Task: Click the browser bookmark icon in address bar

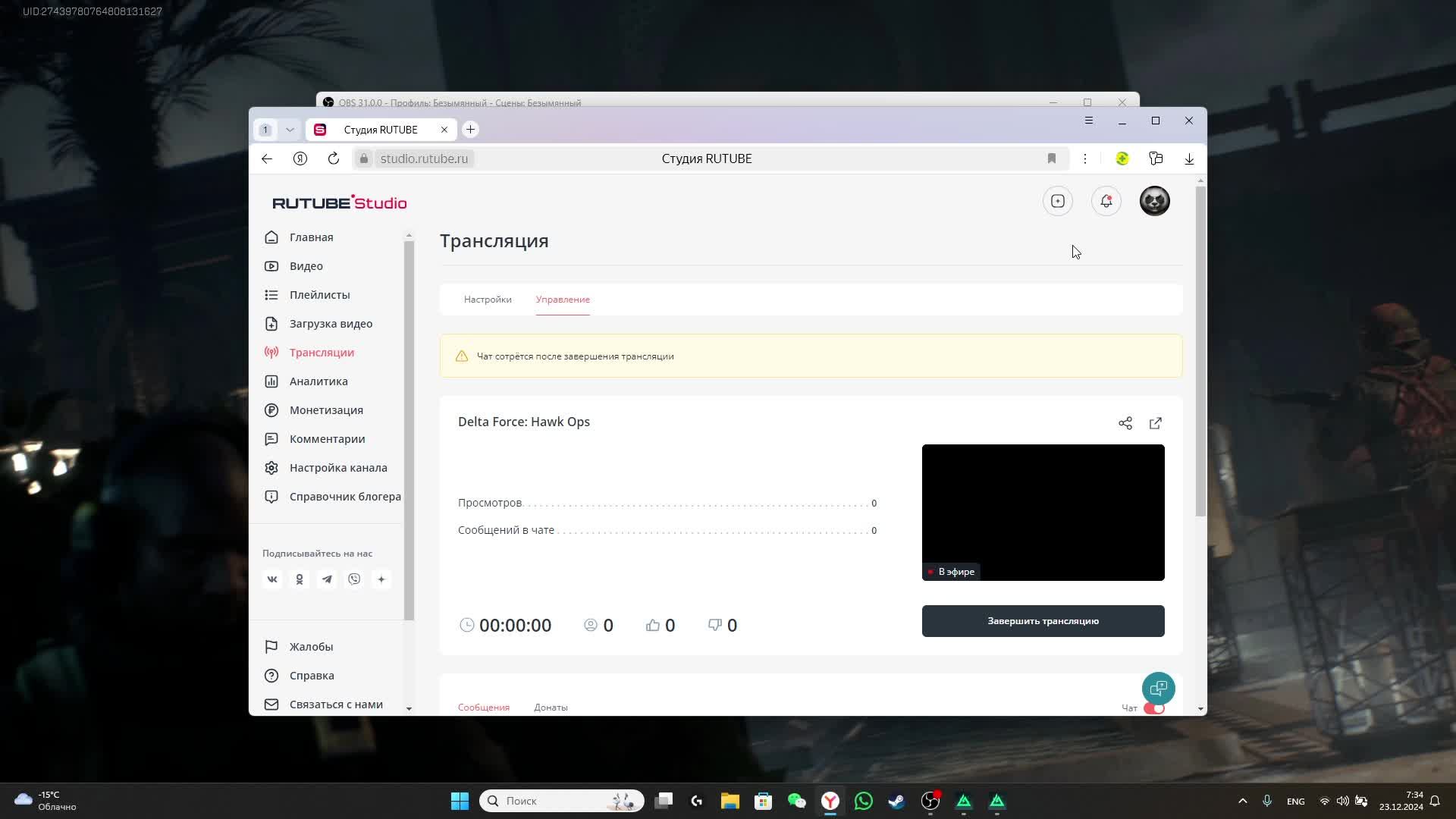Action: tap(1051, 158)
